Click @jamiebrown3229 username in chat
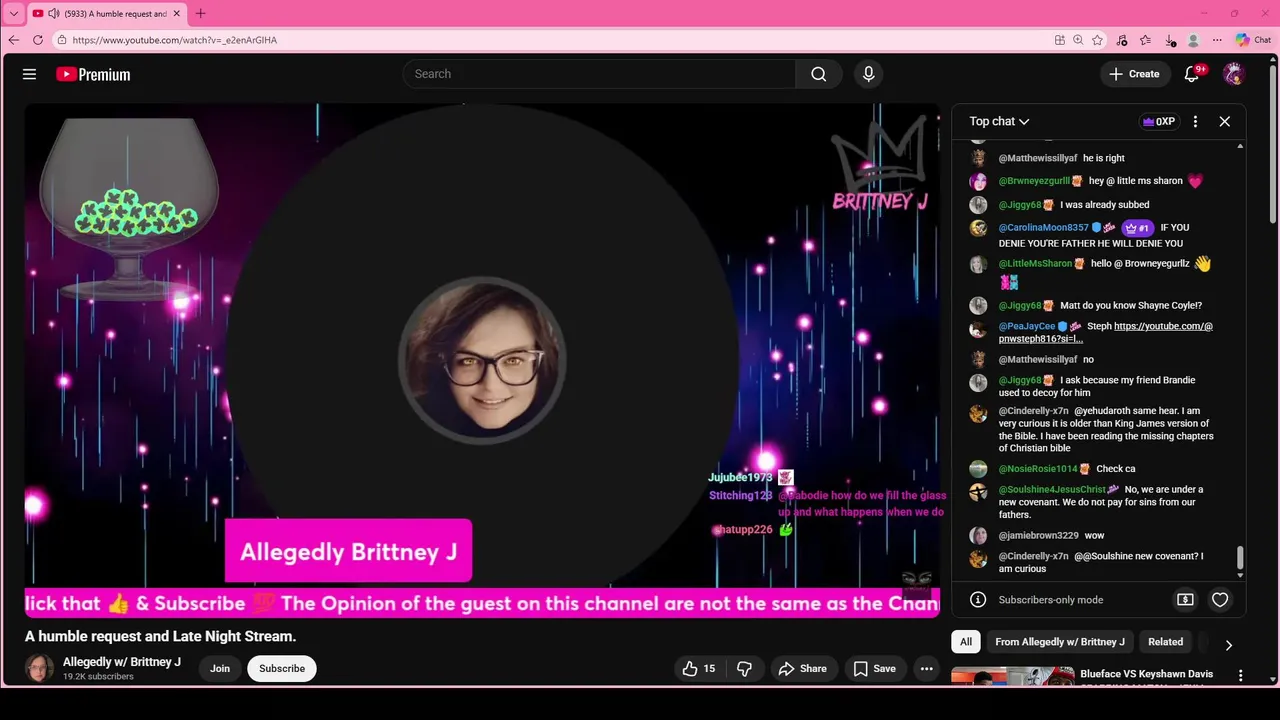This screenshot has height=720, width=1280. coord(1038,536)
